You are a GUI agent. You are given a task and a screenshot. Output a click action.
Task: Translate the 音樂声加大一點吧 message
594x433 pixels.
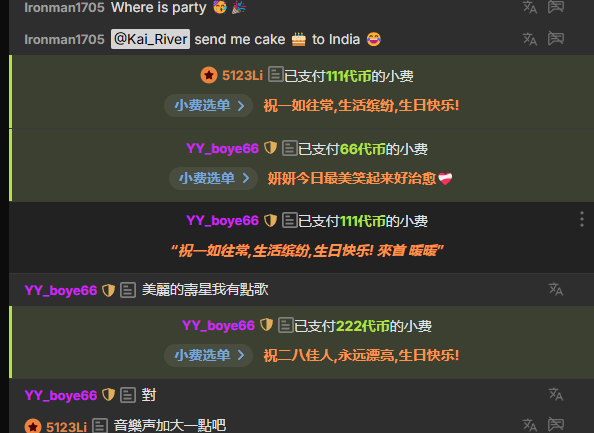pyautogui.click(x=530, y=425)
